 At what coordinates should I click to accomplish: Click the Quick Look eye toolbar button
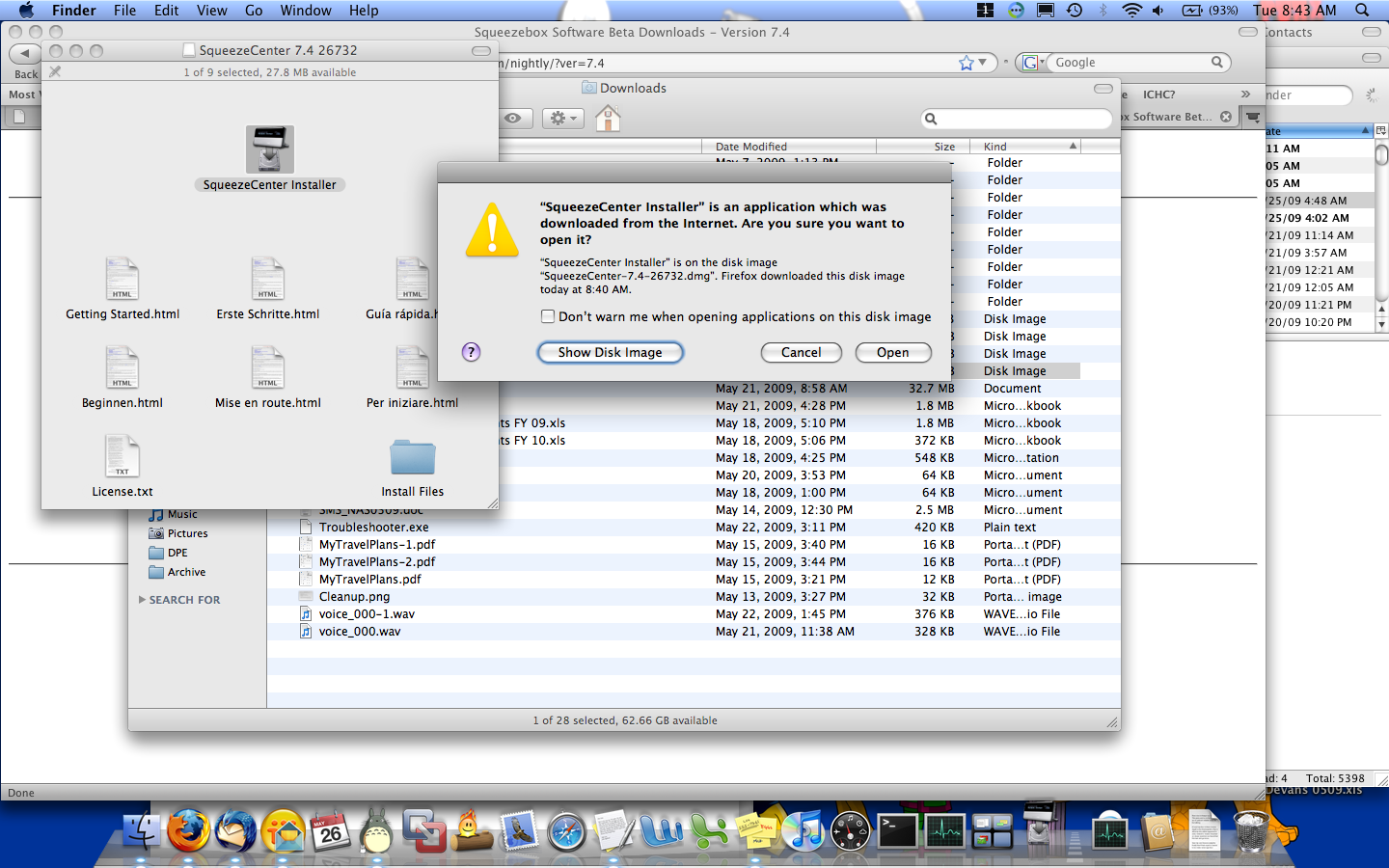pos(513,119)
